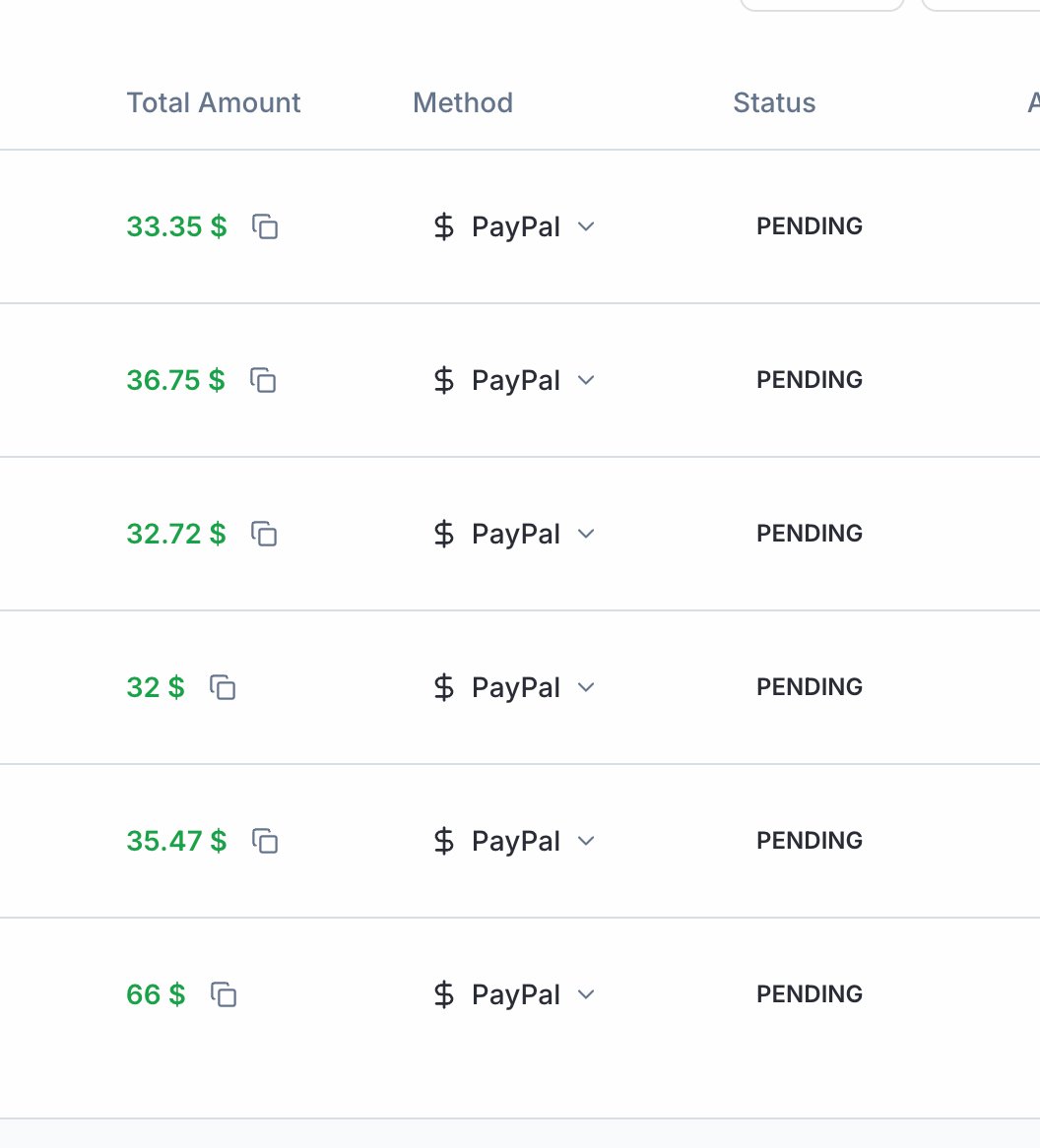Expand PayPal dropdown in 32.72 $ row

(x=586, y=534)
